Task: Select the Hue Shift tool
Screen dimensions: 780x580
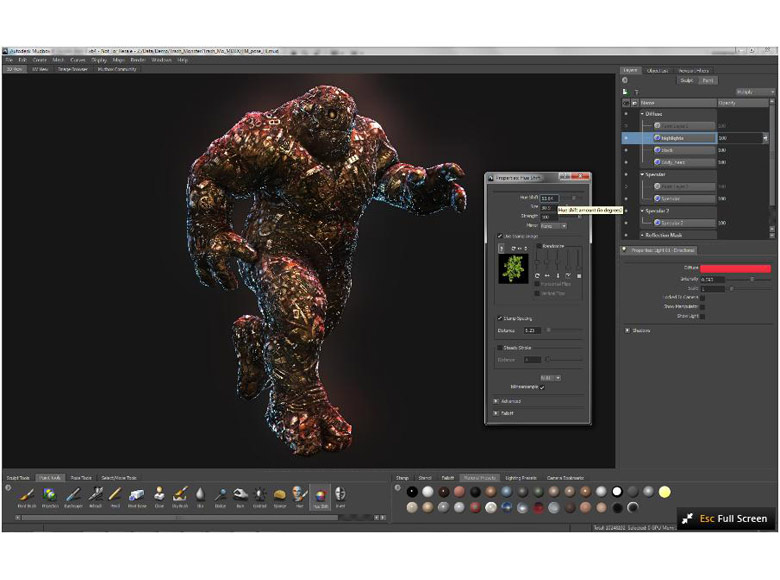Action: click(x=319, y=495)
